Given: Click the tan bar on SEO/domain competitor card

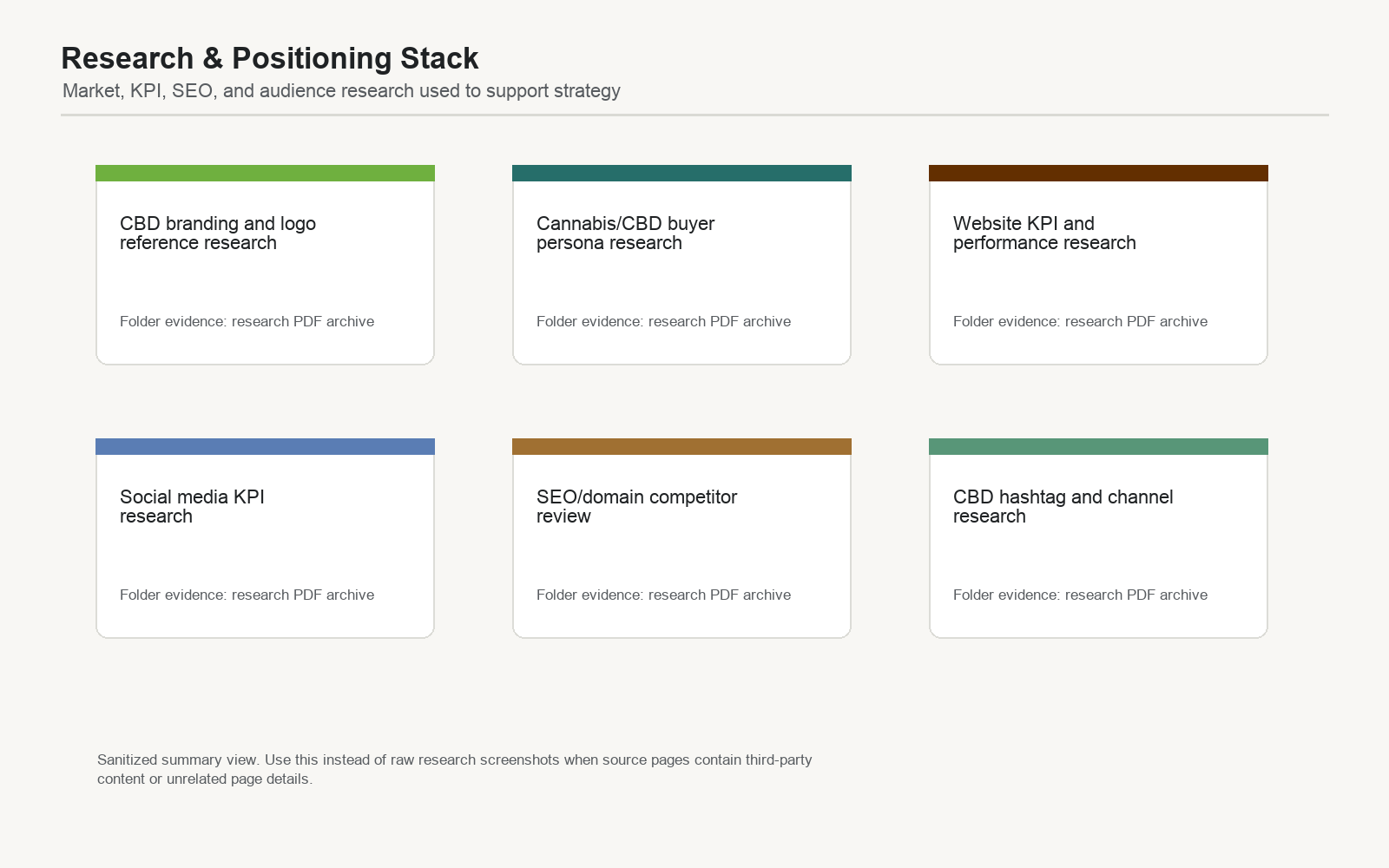Looking at the screenshot, I should tap(681, 446).
